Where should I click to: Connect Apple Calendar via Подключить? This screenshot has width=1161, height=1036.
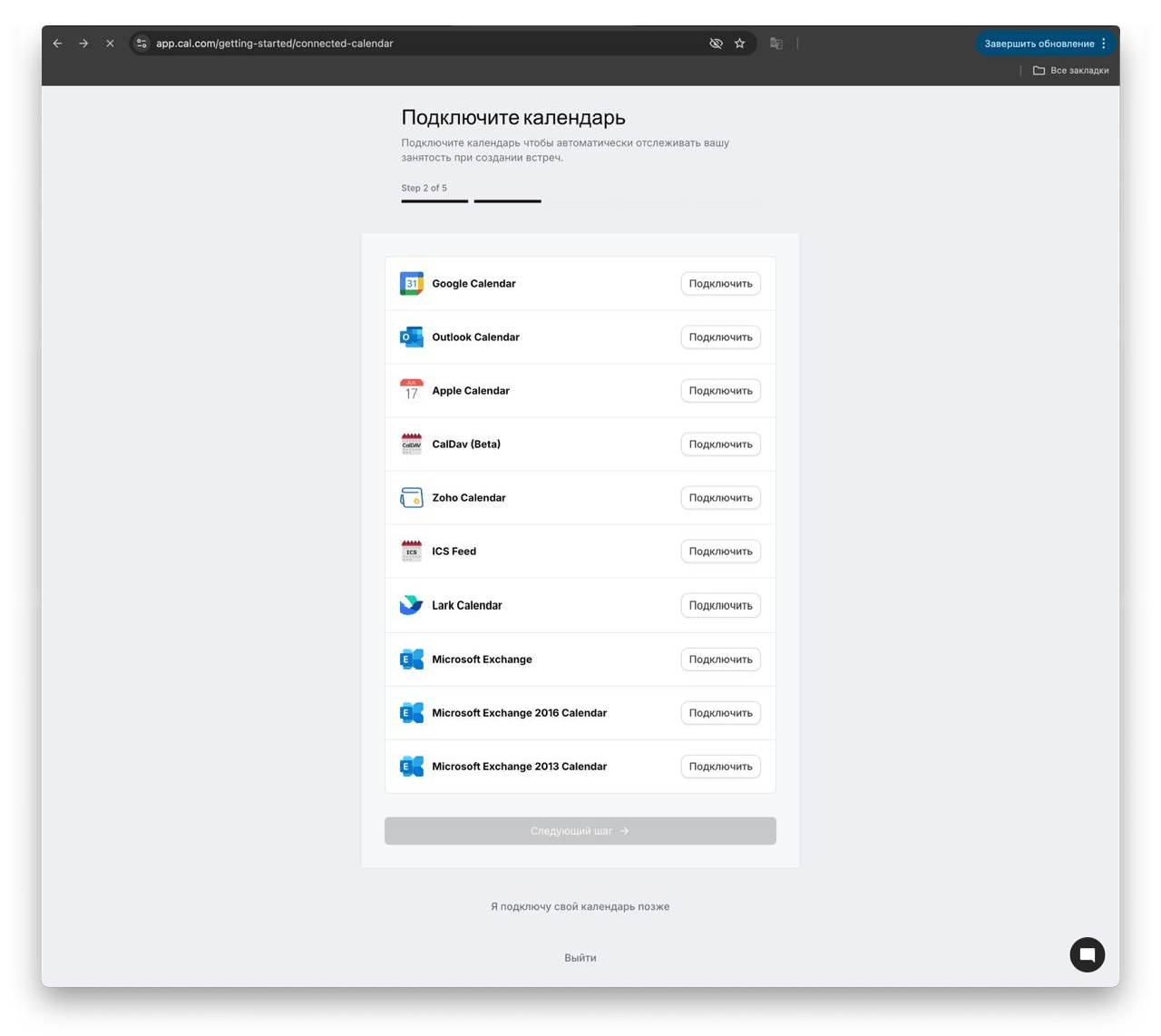(x=720, y=391)
